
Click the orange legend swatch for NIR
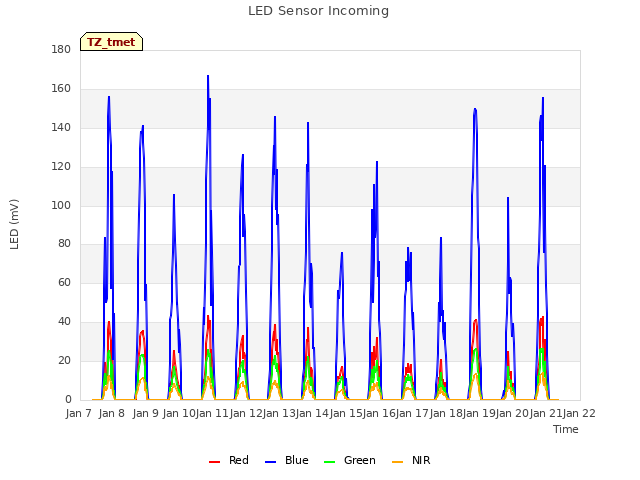click(397, 462)
